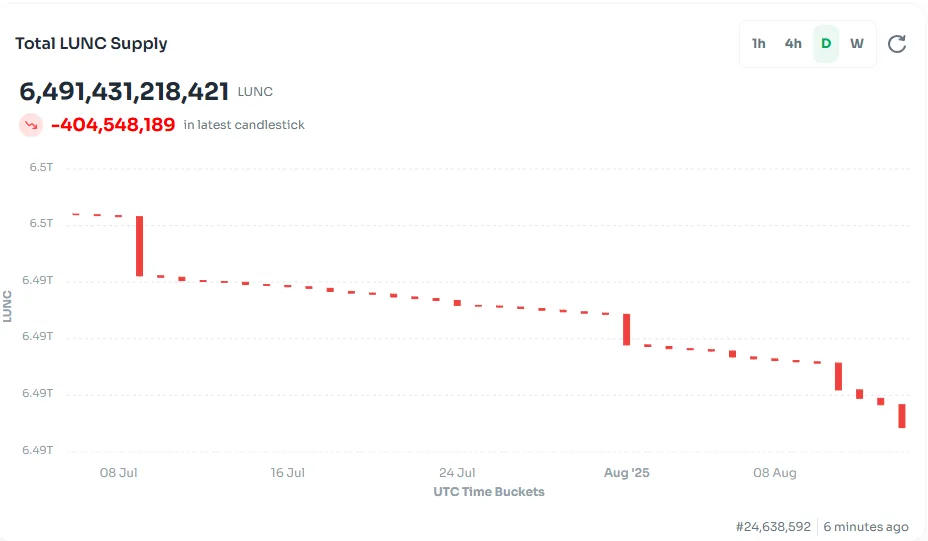Click the 08 Aug x-axis label
Screen dimensions: 928x541
[x=775, y=473]
